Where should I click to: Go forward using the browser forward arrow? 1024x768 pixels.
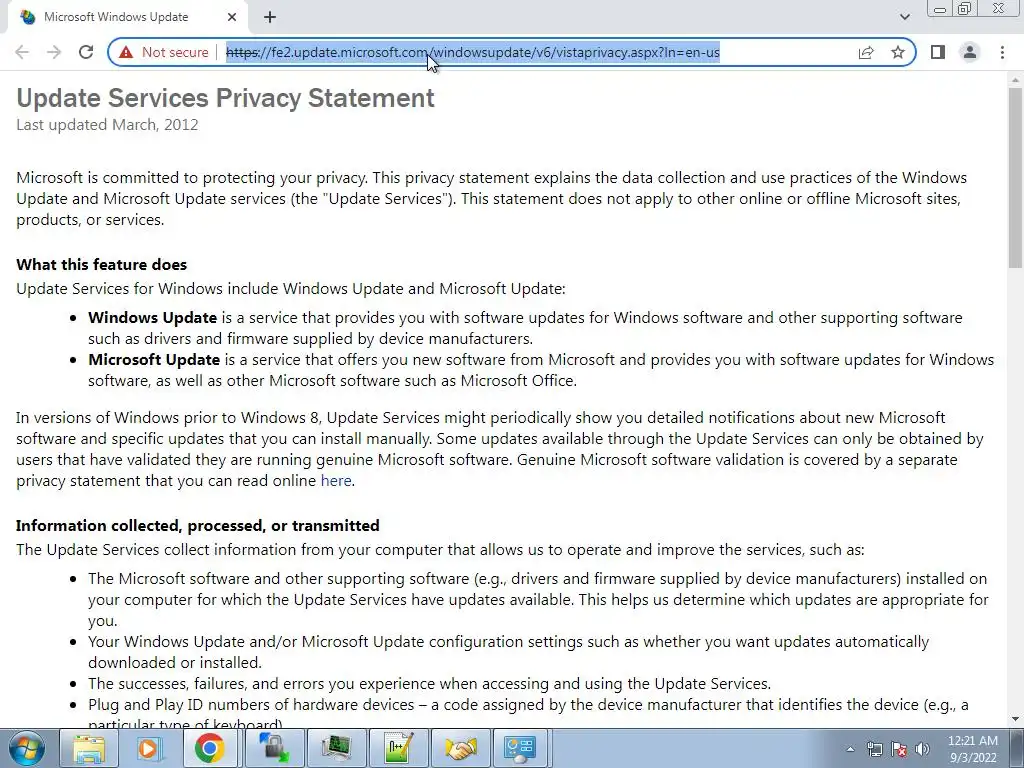[x=54, y=52]
